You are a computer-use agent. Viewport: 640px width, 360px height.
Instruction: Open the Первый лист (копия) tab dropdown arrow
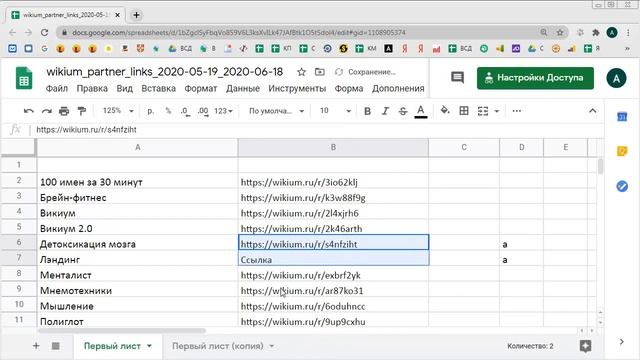coord(271,346)
